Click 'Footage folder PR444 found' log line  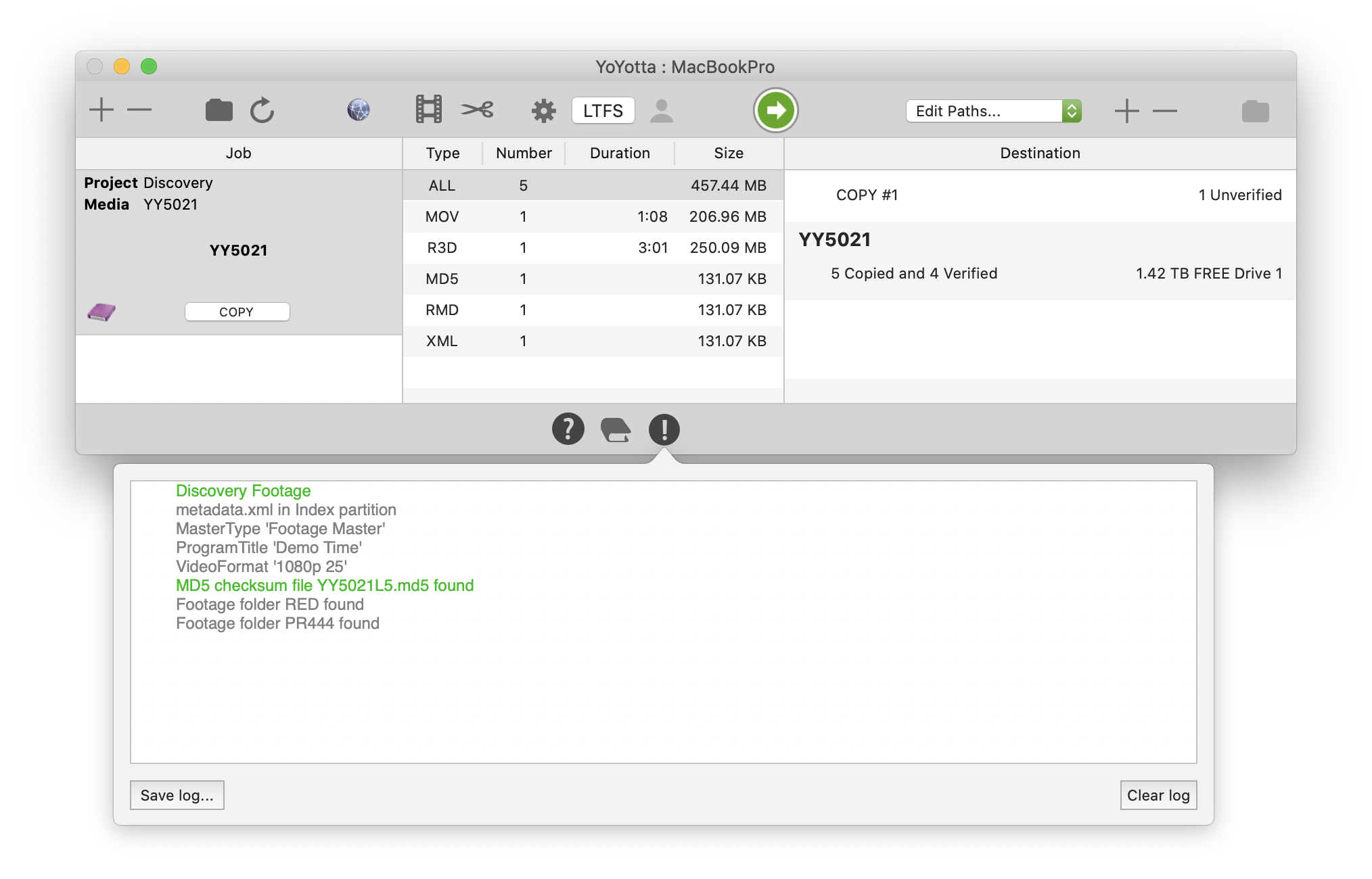coord(277,623)
